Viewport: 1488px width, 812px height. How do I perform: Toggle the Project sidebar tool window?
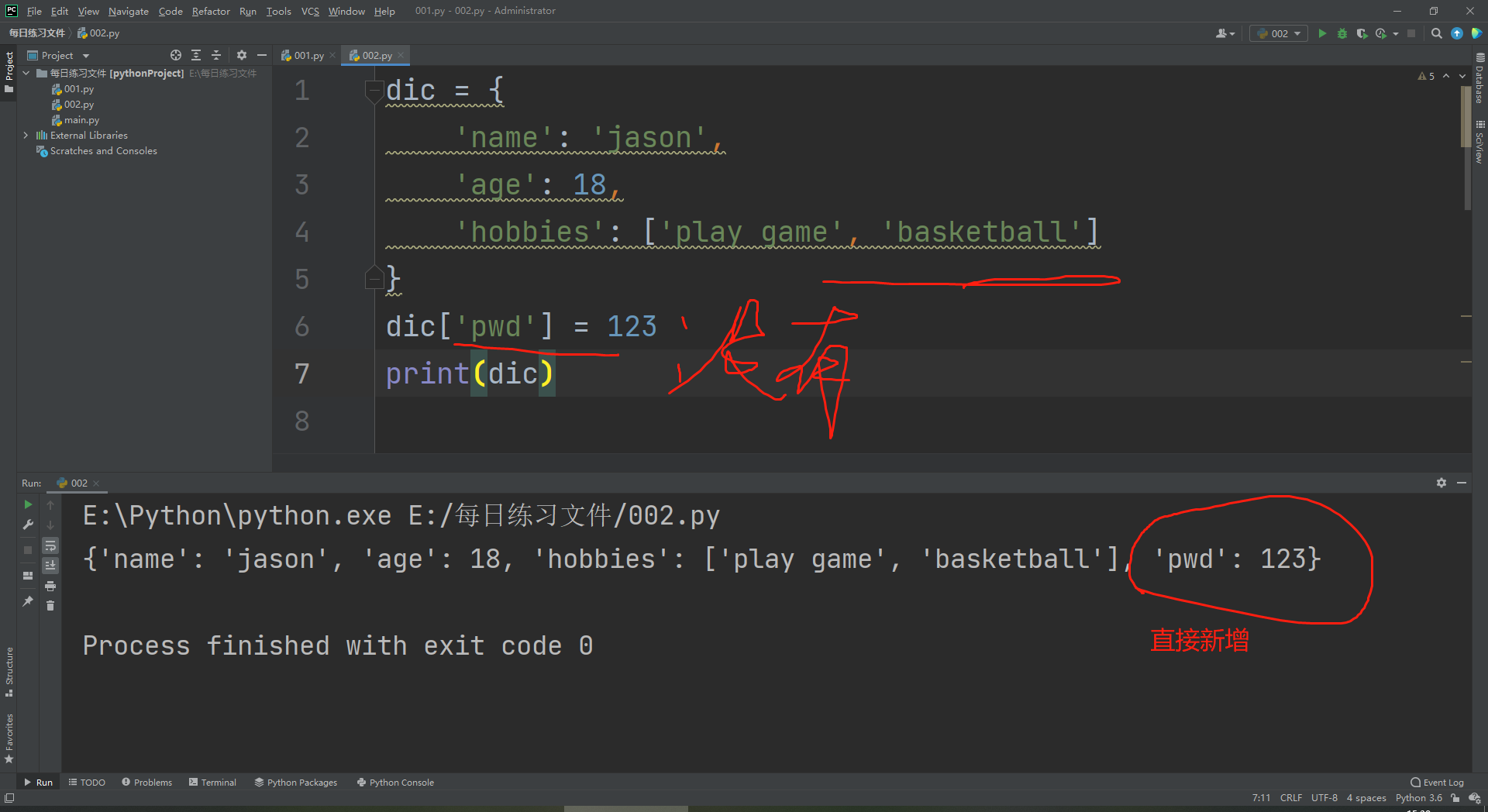[x=9, y=72]
